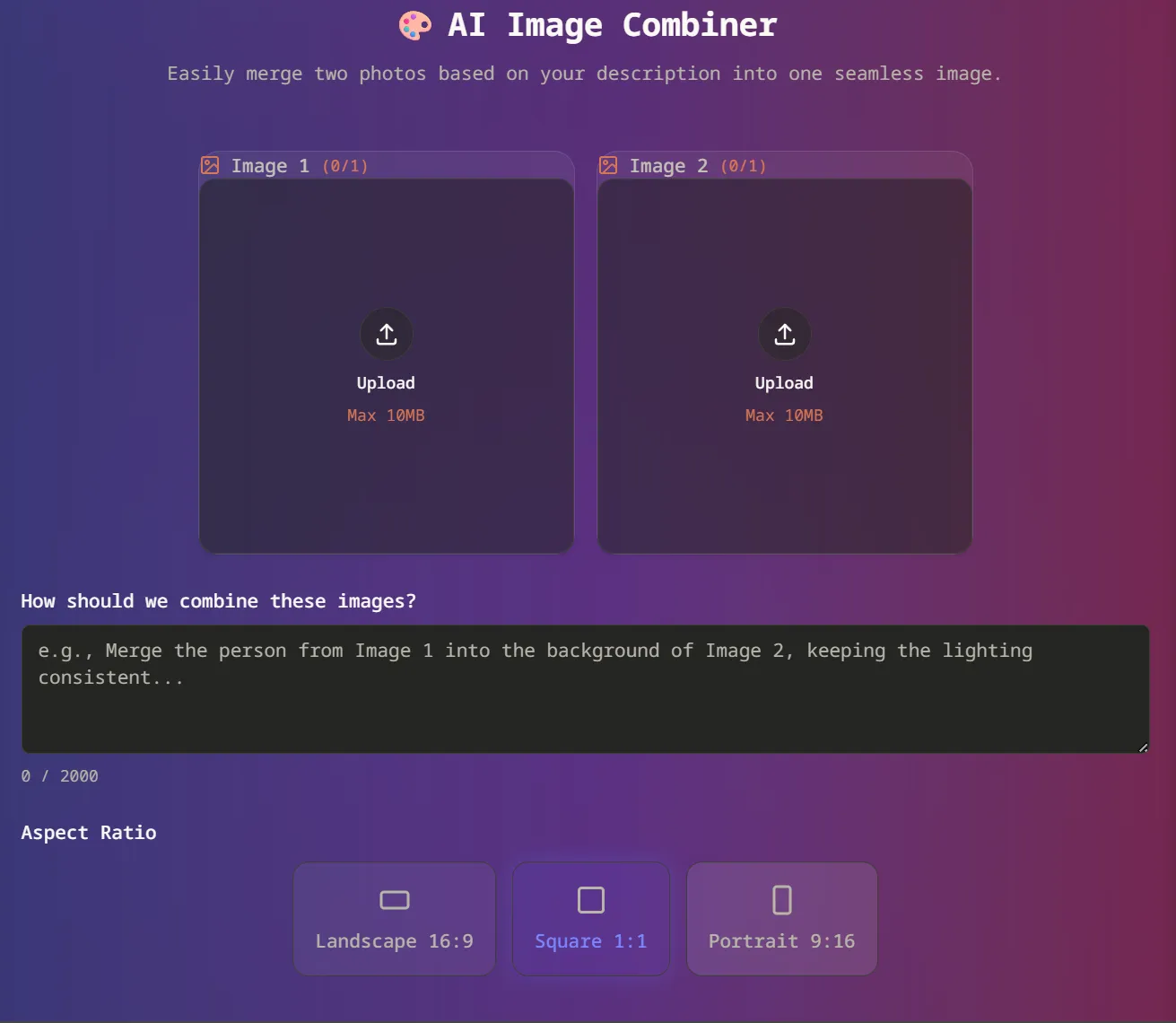Click the Portrait phone icon
The height and width of the screenshot is (1023, 1176).
coord(781,898)
